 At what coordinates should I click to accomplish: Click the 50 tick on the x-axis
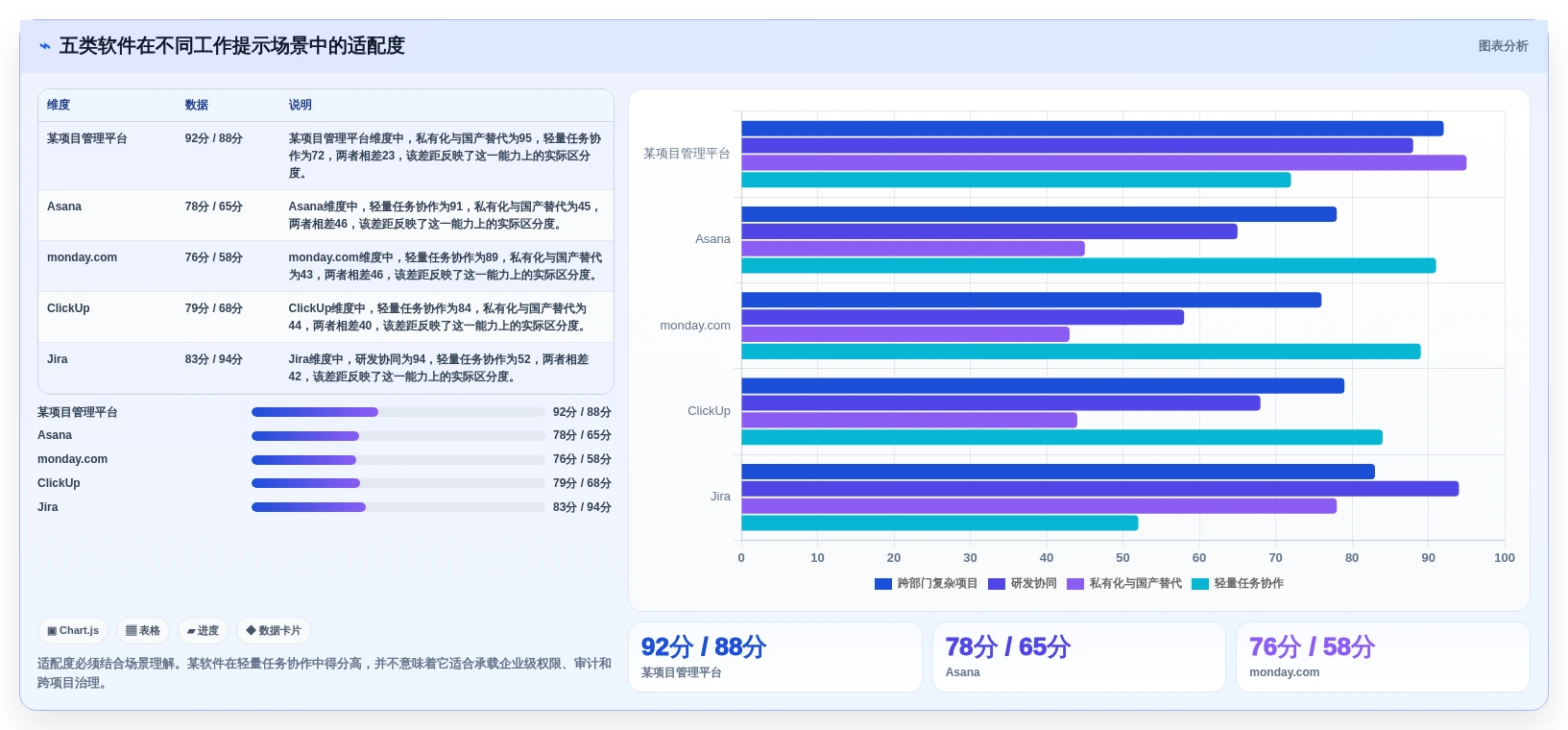(1122, 558)
